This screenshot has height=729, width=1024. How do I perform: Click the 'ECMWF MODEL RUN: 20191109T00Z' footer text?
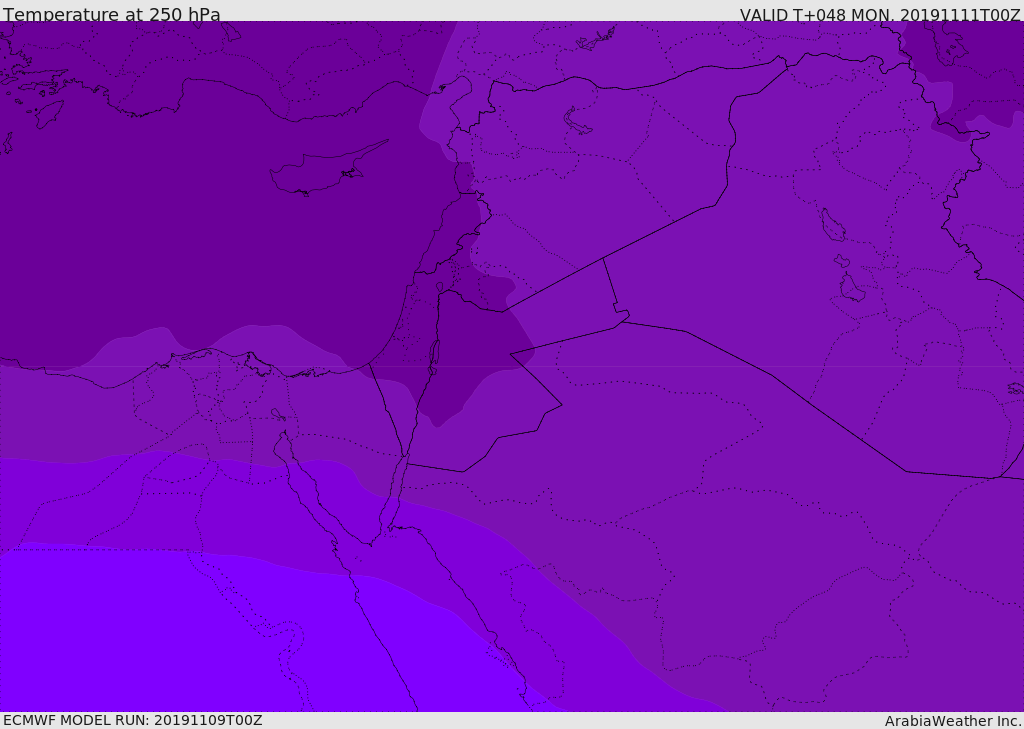coord(133,721)
